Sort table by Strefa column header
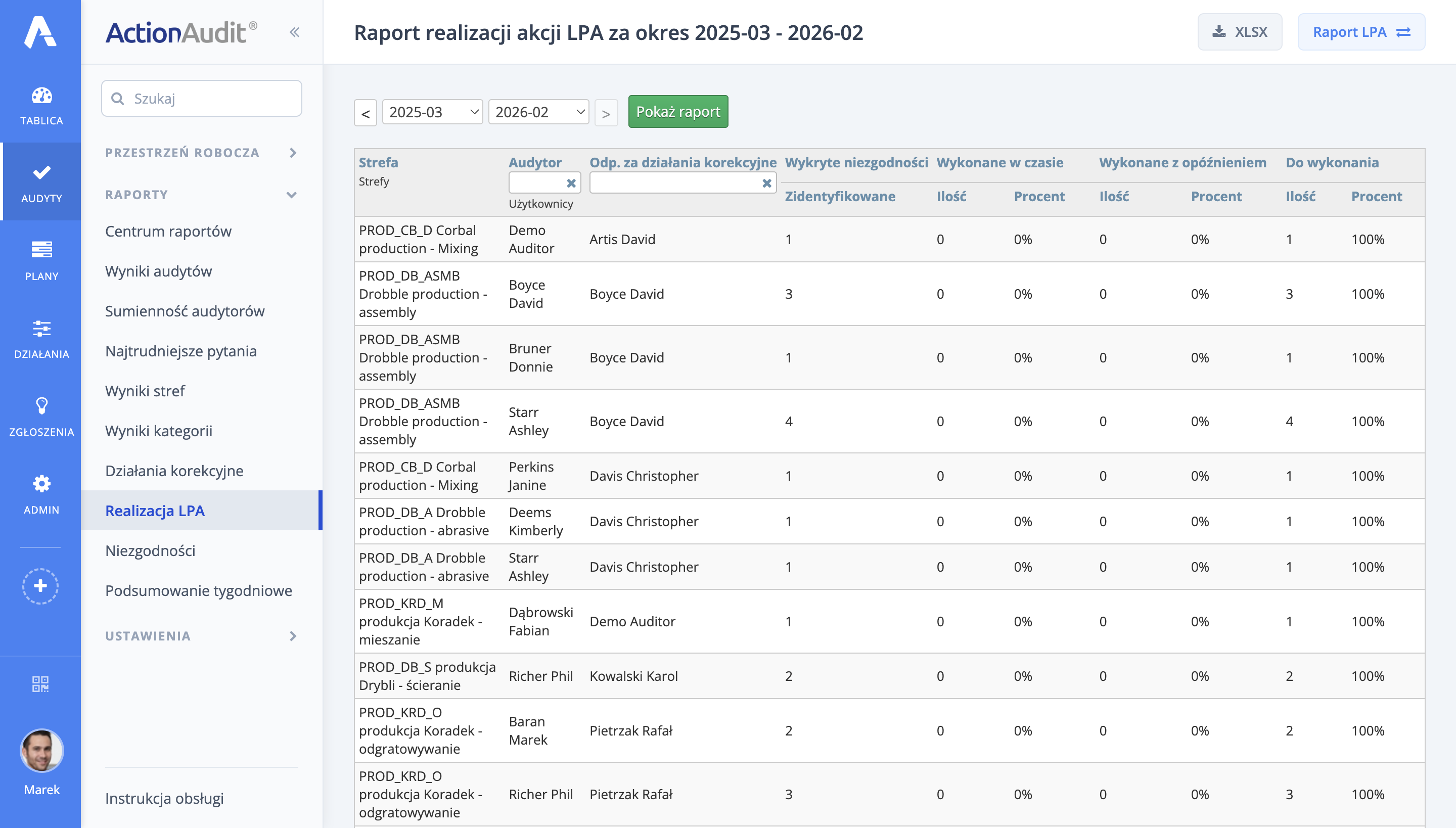This screenshot has height=828, width=1456. click(x=378, y=163)
